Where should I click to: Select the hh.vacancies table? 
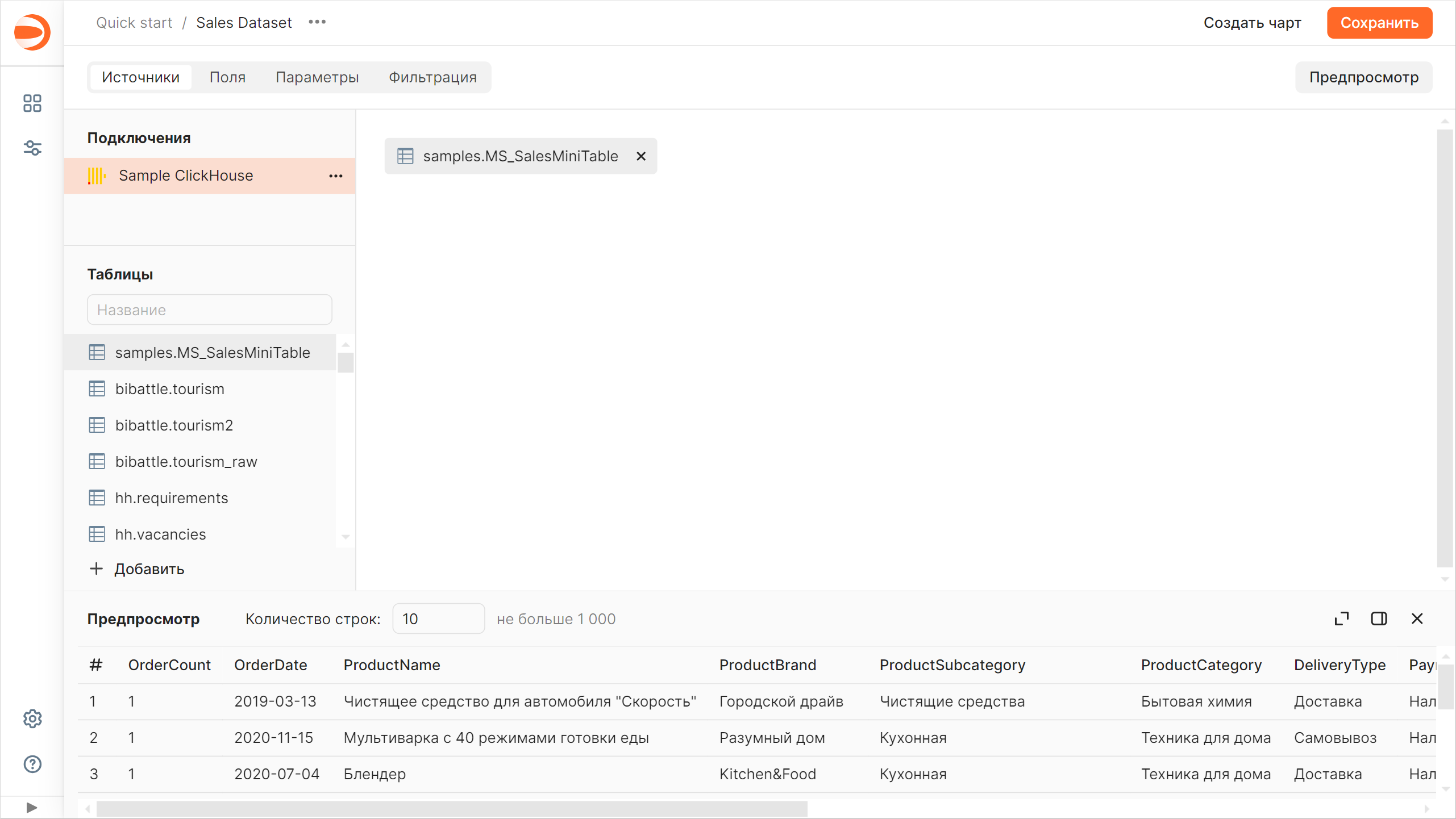160,534
